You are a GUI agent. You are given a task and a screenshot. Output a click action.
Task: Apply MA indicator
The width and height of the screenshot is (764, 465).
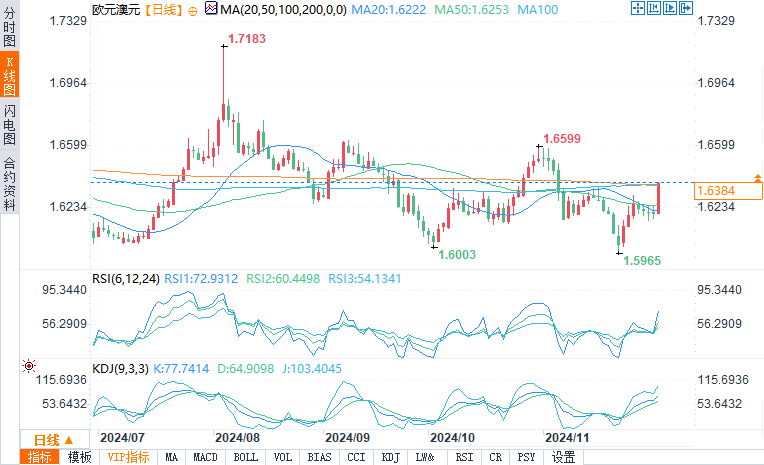pyautogui.click(x=172, y=457)
